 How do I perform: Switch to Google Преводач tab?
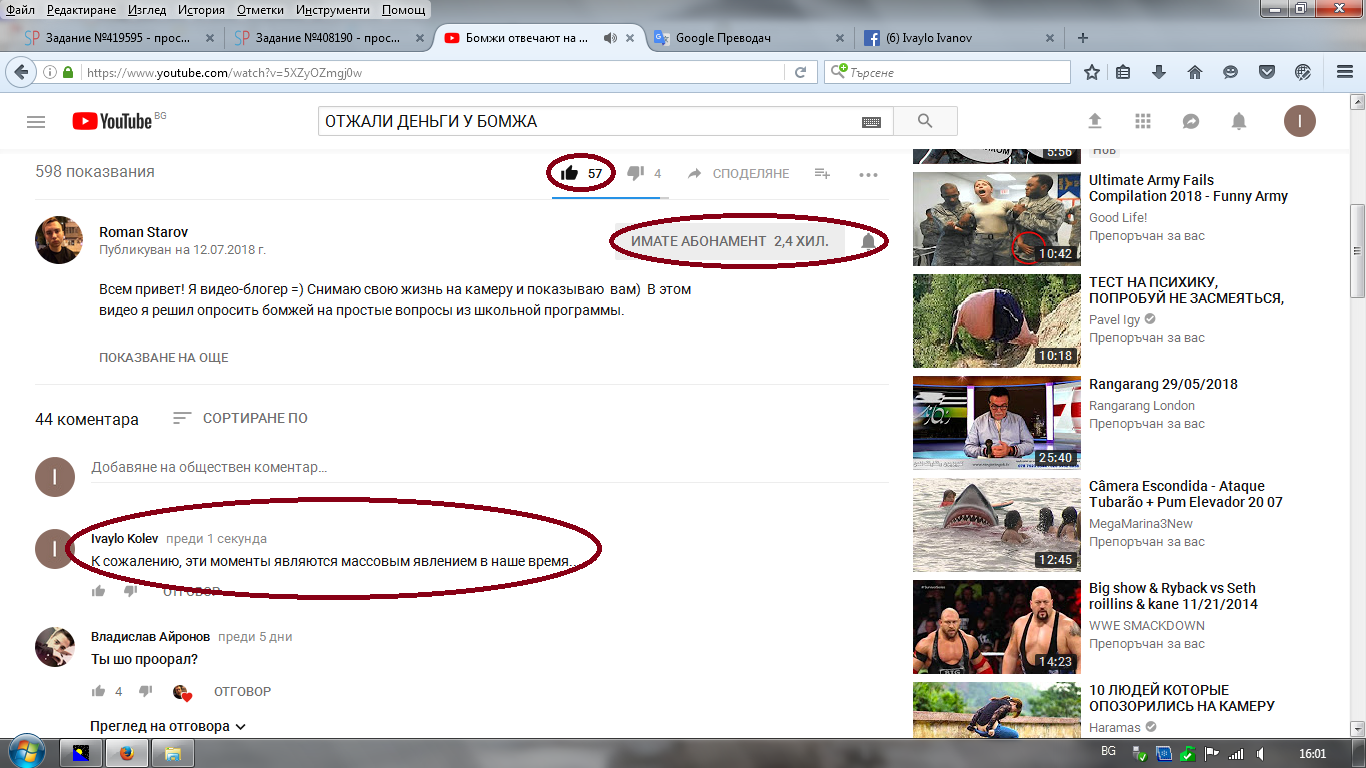pyautogui.click(x=750, y=38)
